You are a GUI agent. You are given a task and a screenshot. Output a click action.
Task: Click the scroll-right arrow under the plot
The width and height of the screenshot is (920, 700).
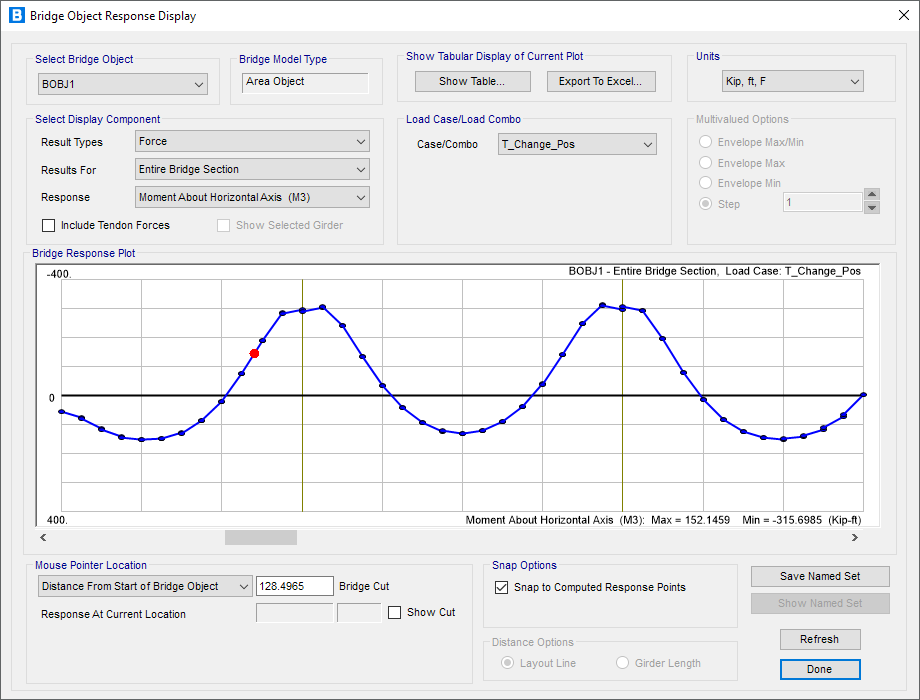(855, 538)
